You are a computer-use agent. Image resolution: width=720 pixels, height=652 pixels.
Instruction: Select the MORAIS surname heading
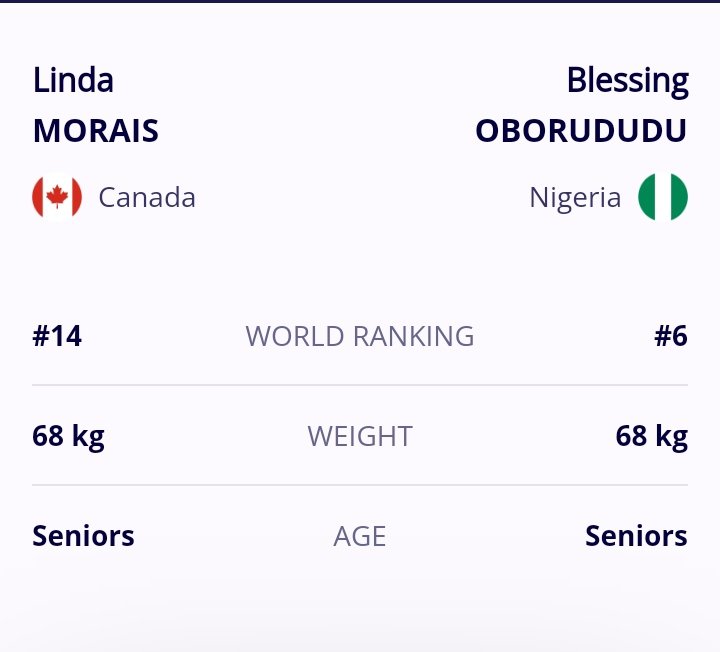(95, 131)
